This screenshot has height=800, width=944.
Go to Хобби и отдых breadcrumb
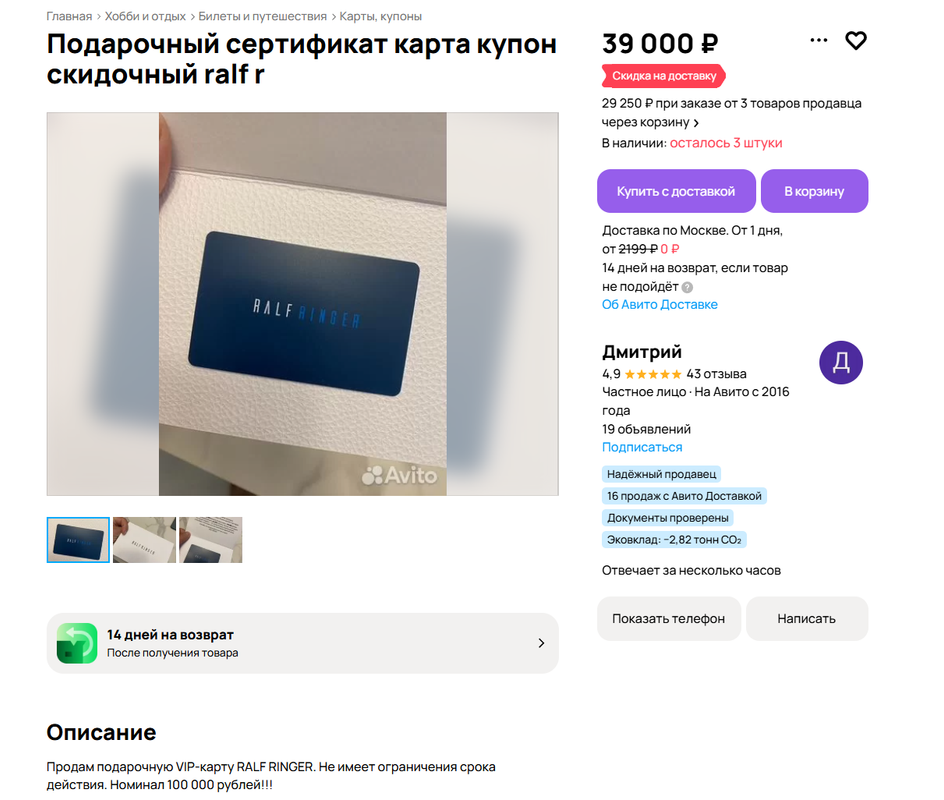coord(145,16)
